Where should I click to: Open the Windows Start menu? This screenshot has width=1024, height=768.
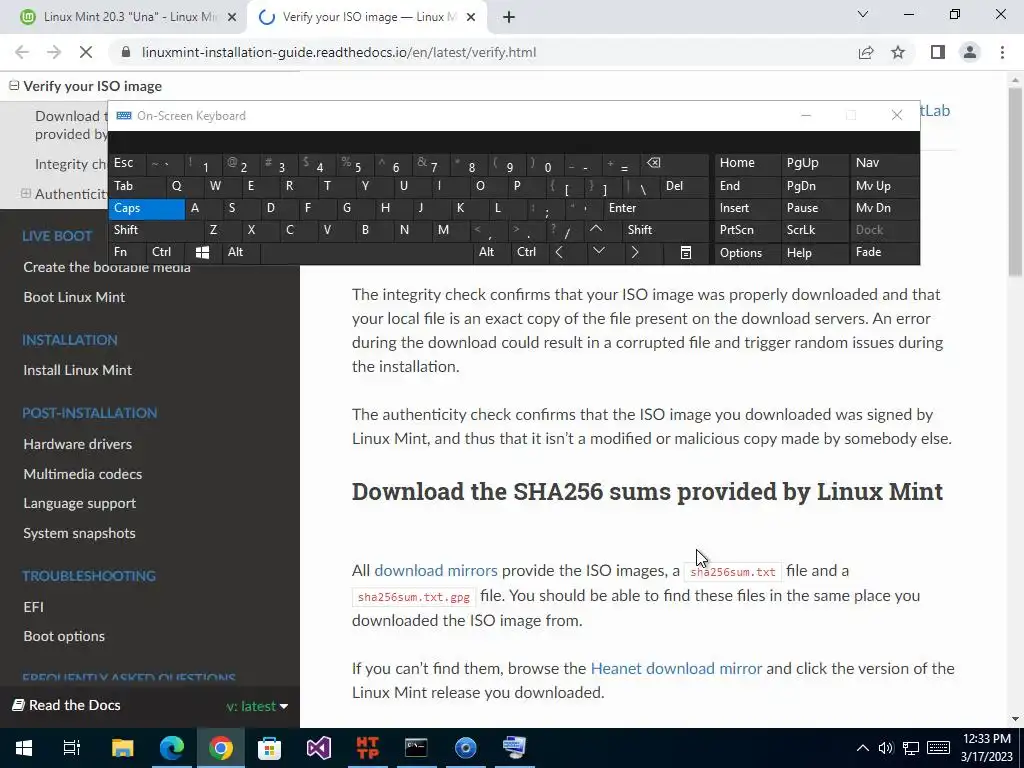point(24,748)
